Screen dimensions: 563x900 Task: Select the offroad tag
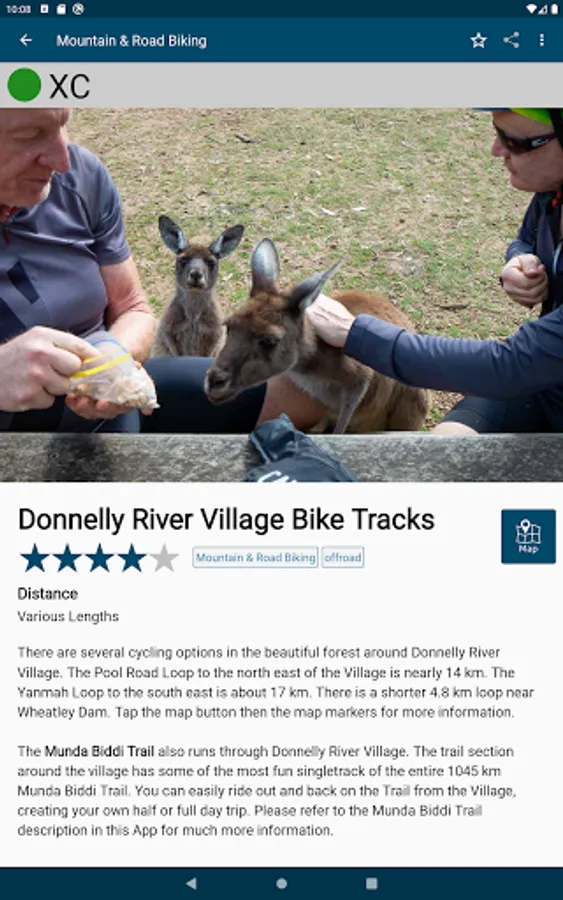(343, 557)
